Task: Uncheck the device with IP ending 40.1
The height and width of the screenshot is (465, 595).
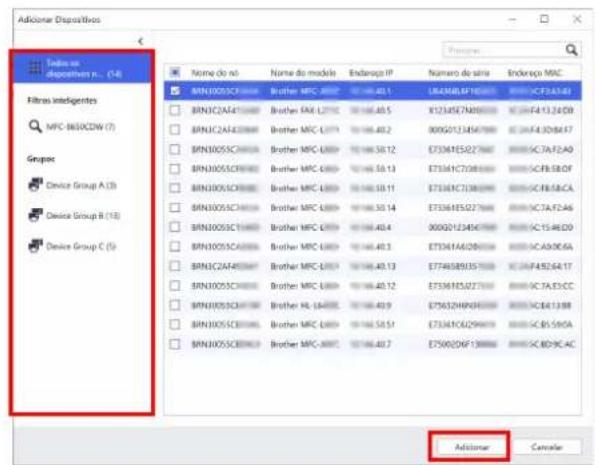Action: 175,91
